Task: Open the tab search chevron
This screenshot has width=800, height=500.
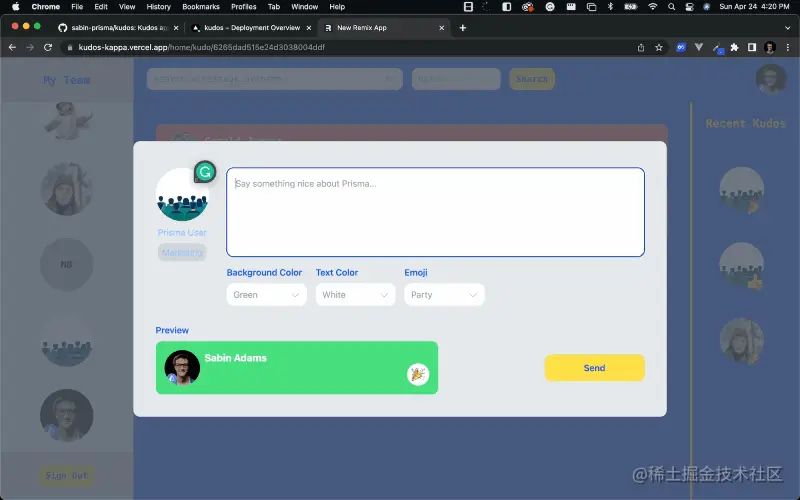Action: click(788, 28)
